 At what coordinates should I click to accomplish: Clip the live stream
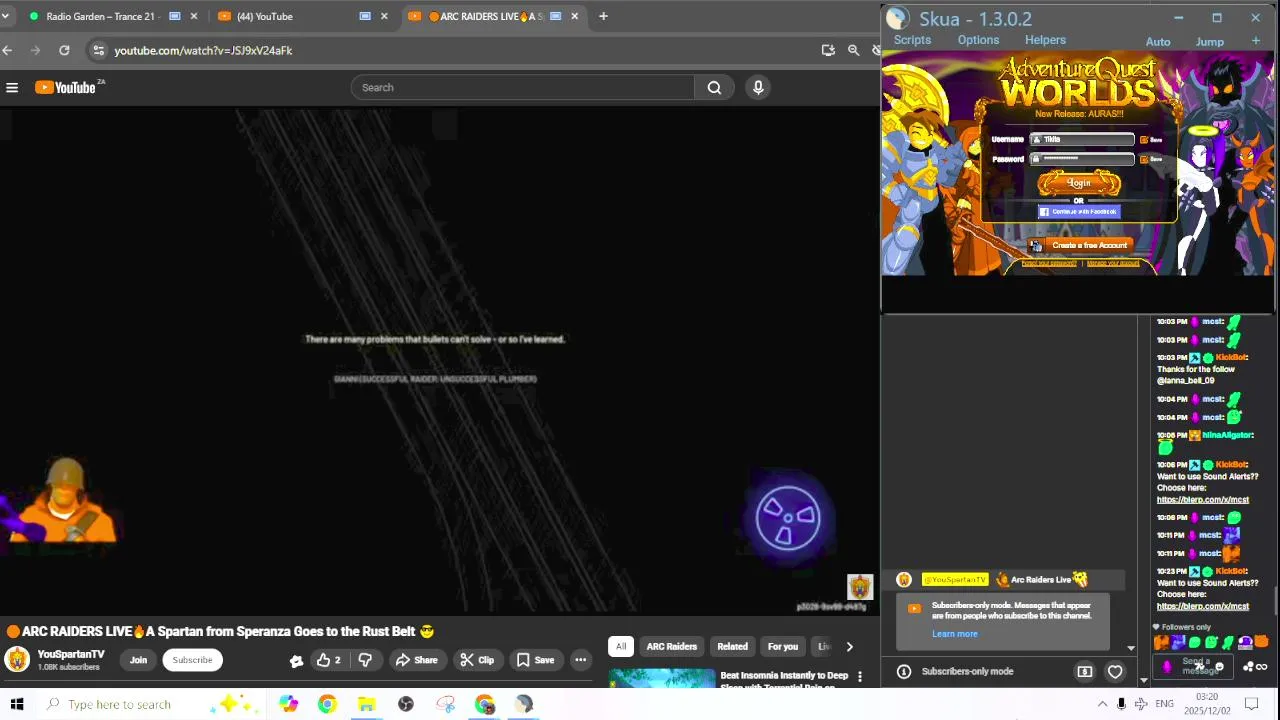click(477, 660)
